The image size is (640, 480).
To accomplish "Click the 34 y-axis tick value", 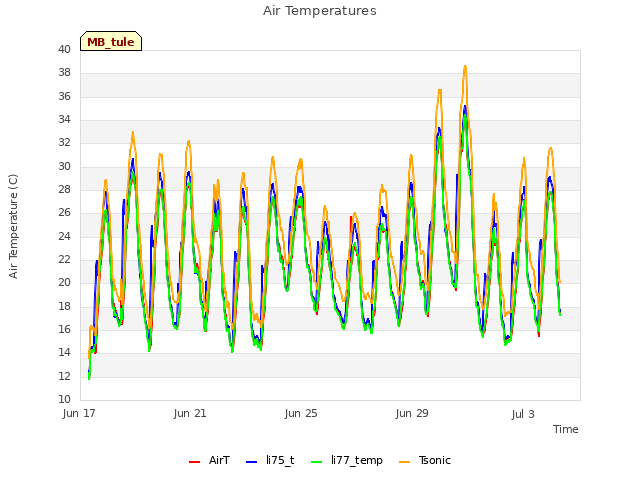I will click(x=64, y=120).
